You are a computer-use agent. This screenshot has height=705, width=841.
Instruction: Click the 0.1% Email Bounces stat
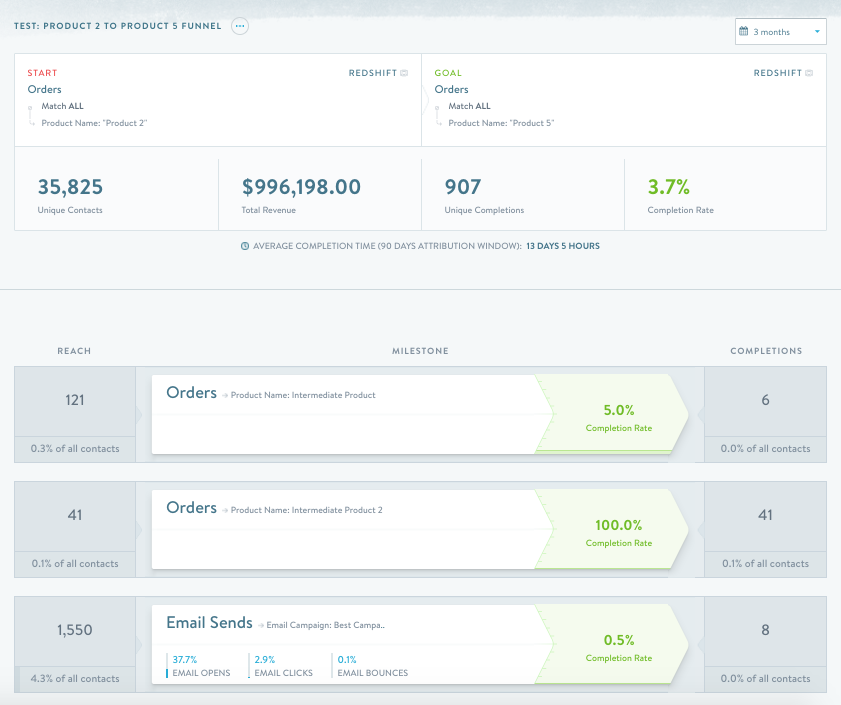[370, 666]
